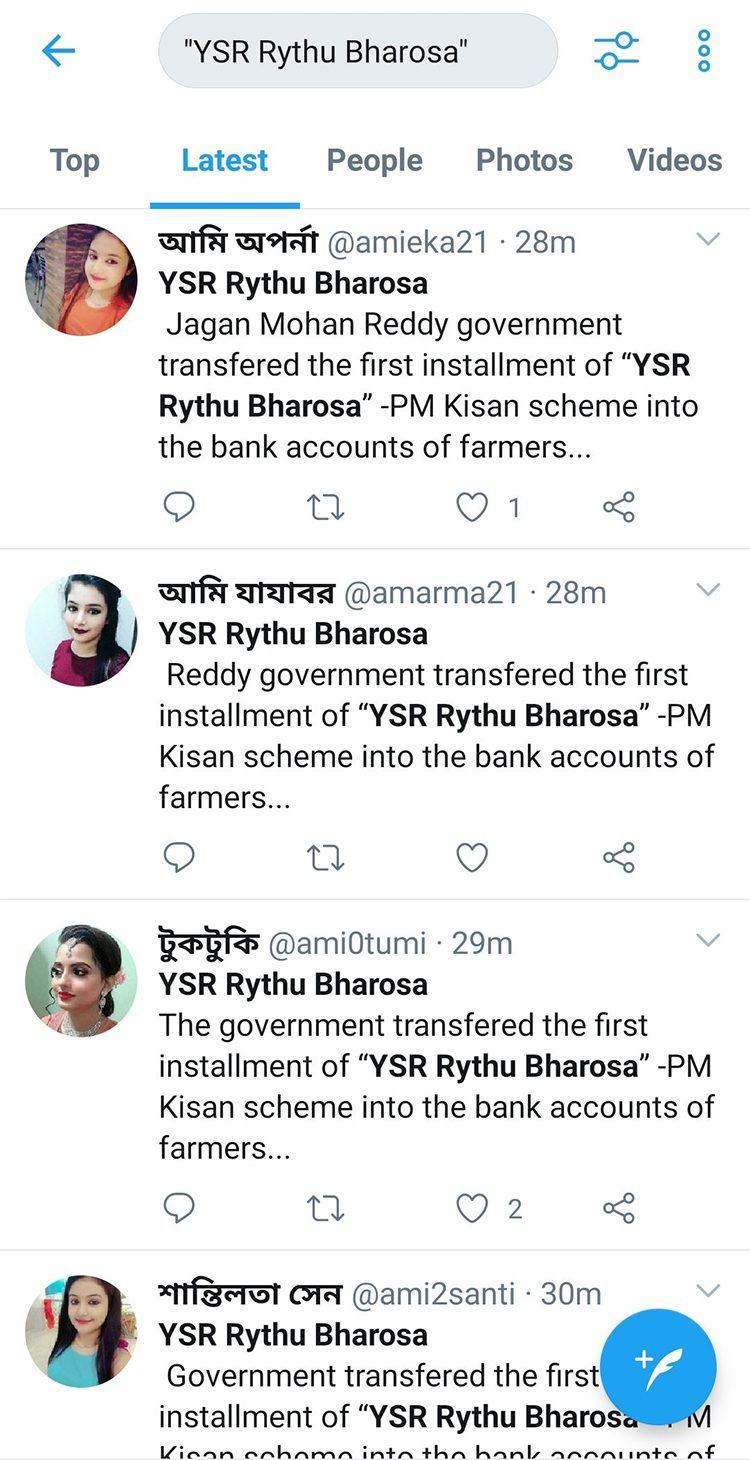The width and height of the screenshot is (750, 1460).
Task: Expand options for @ami0tumi's tweet
Action: [x=708, y=940]
